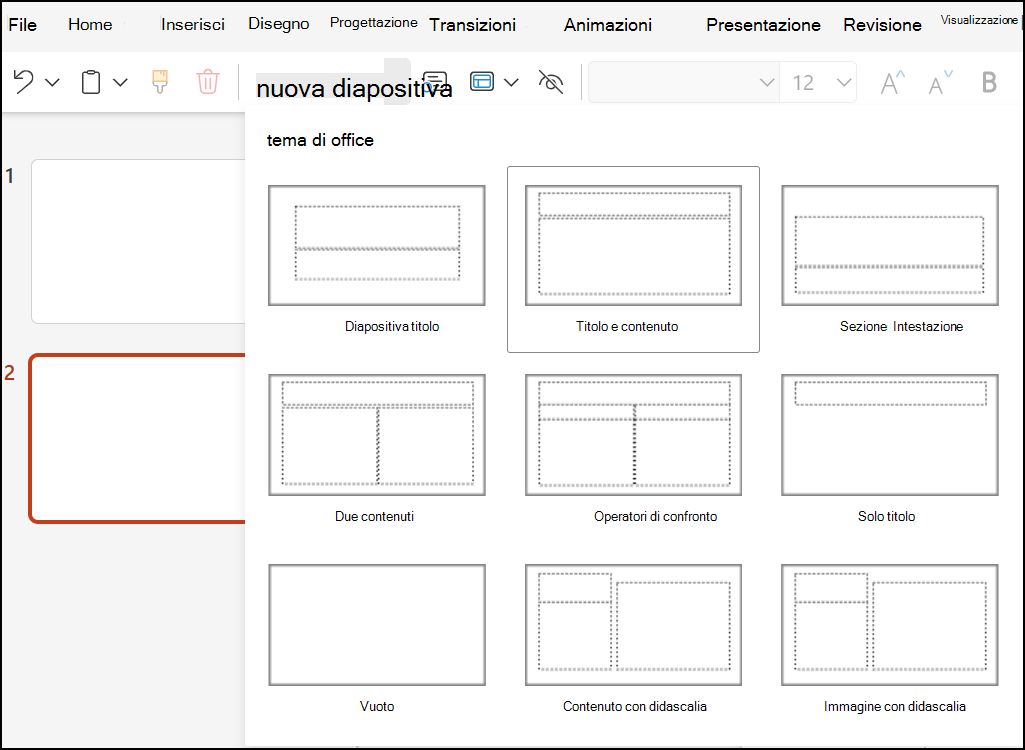This screenshot has height=750, width=1025.
Task: Choose the Sezione Intestazione layout thumbnail
Action: [890, 245]
